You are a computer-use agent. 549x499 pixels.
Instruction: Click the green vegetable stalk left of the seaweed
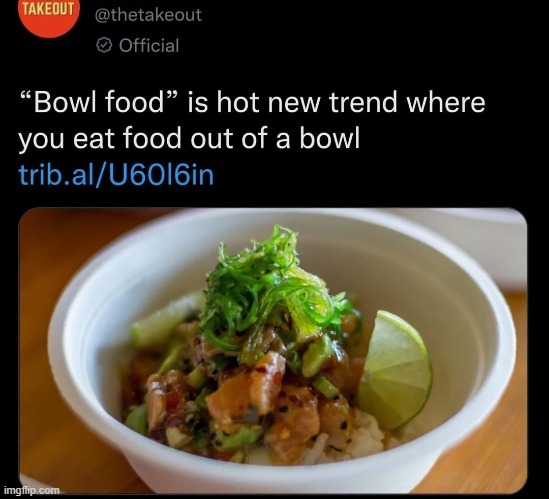(x=165, y=320)
